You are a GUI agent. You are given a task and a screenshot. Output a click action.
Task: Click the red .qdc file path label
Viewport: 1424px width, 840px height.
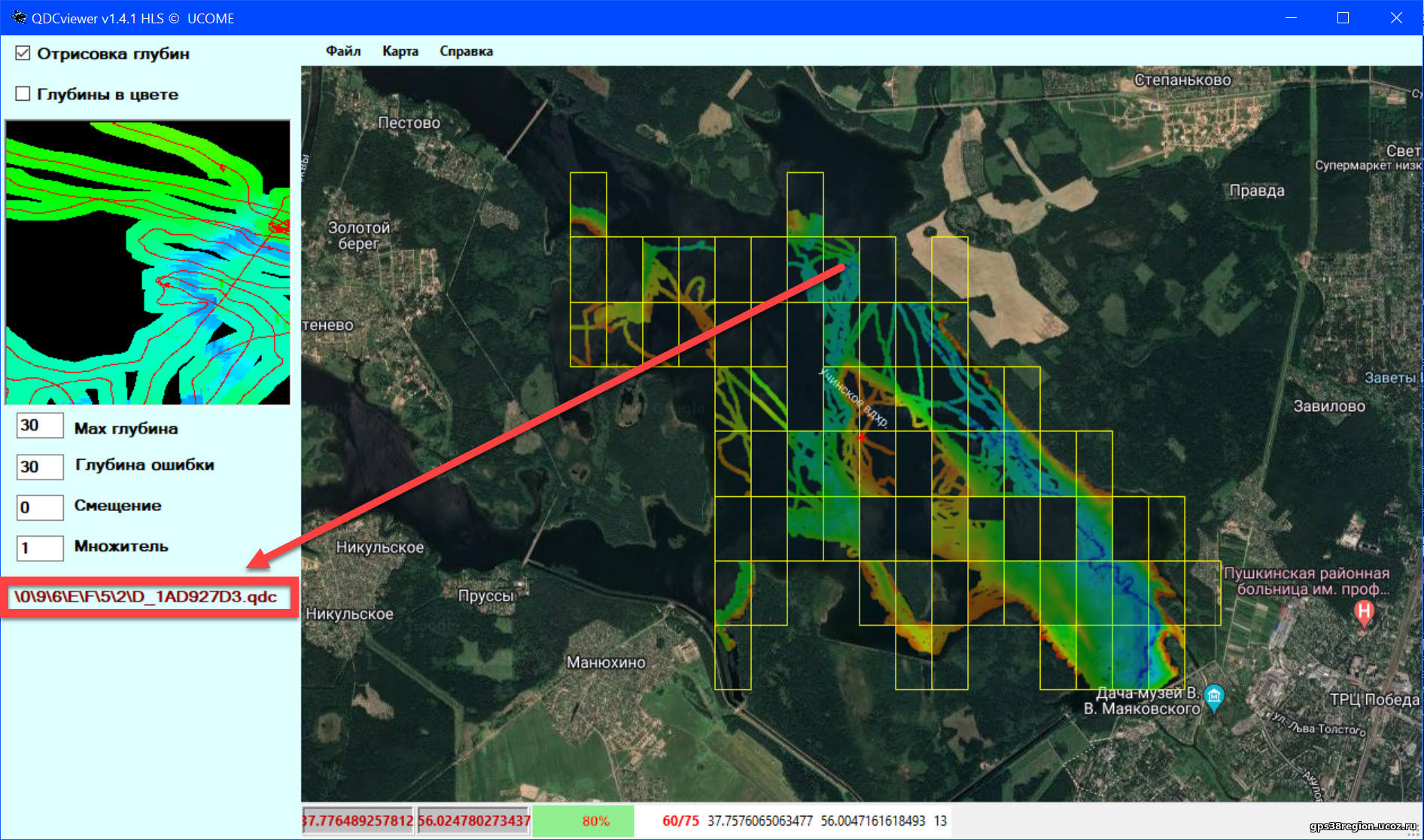click(x=146, y=597)
